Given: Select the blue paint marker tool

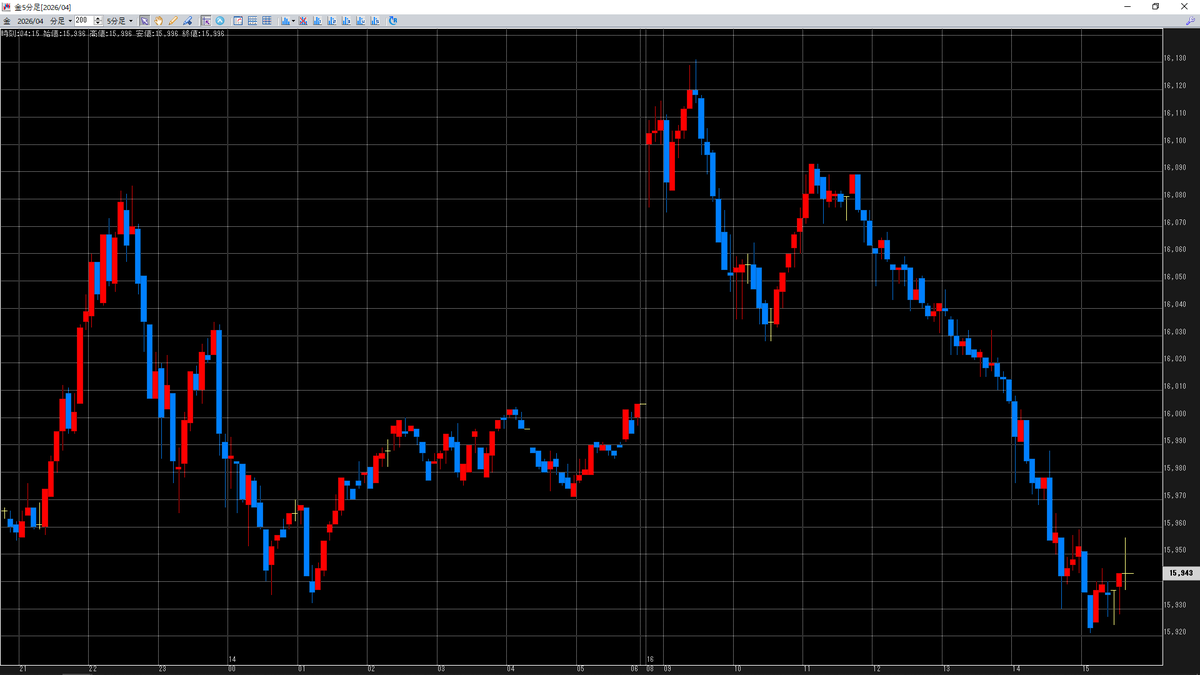Looking at the screenshot, I should pyautogui.click(x=187, y=20).
